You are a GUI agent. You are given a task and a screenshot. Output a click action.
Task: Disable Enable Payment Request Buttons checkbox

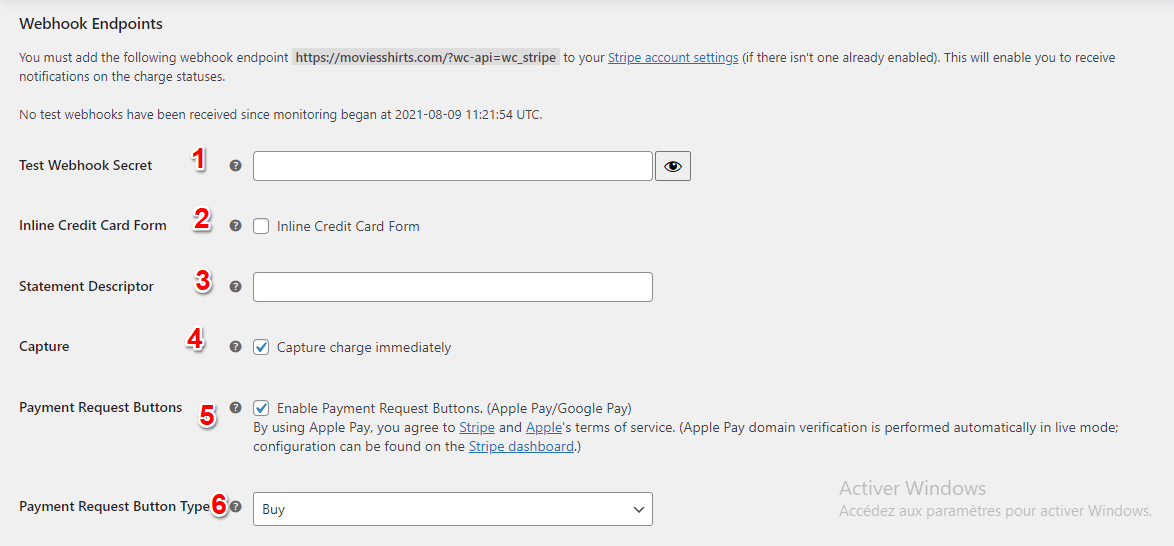261,408
